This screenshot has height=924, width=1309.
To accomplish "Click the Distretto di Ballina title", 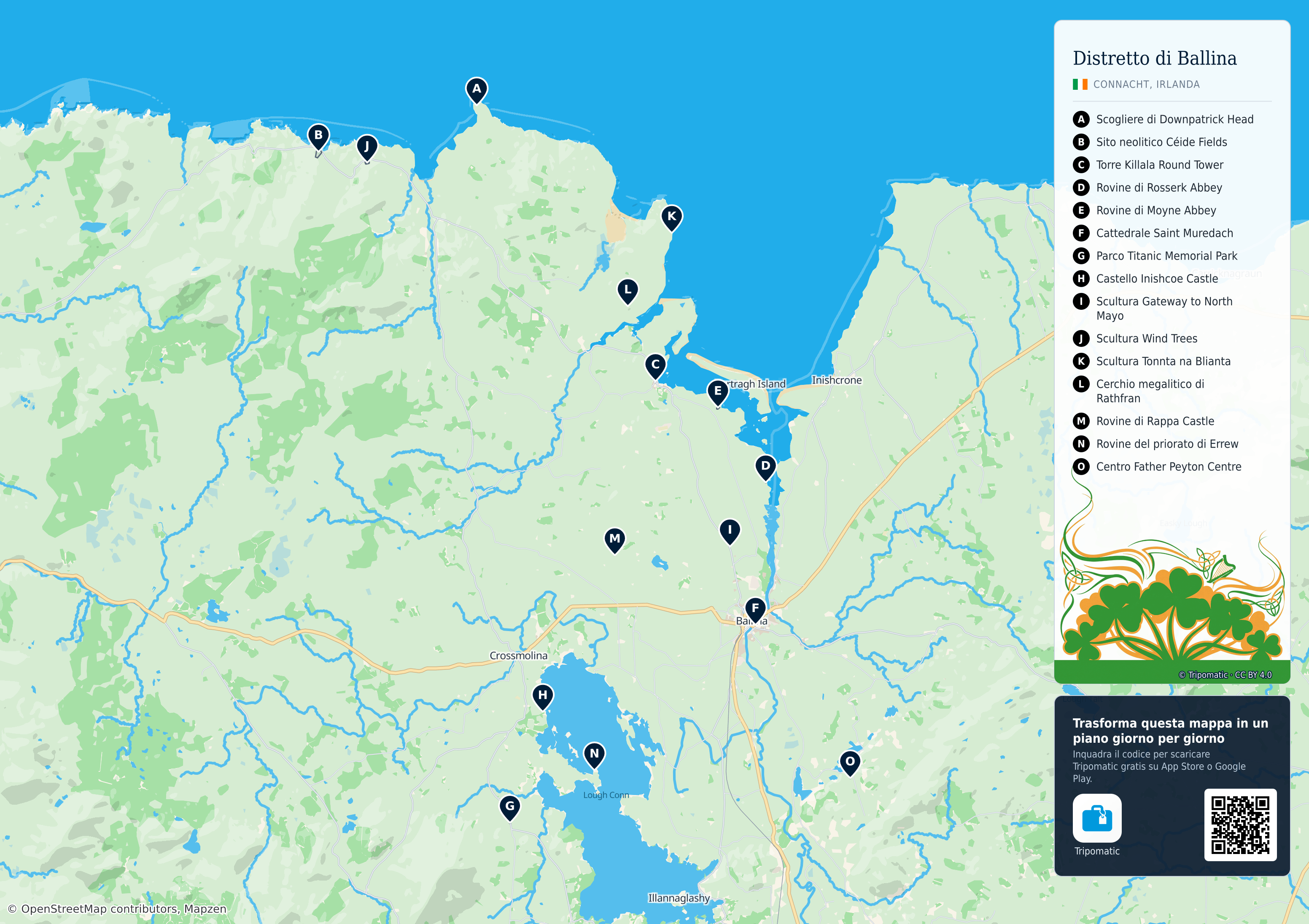I will [1155, 58].
